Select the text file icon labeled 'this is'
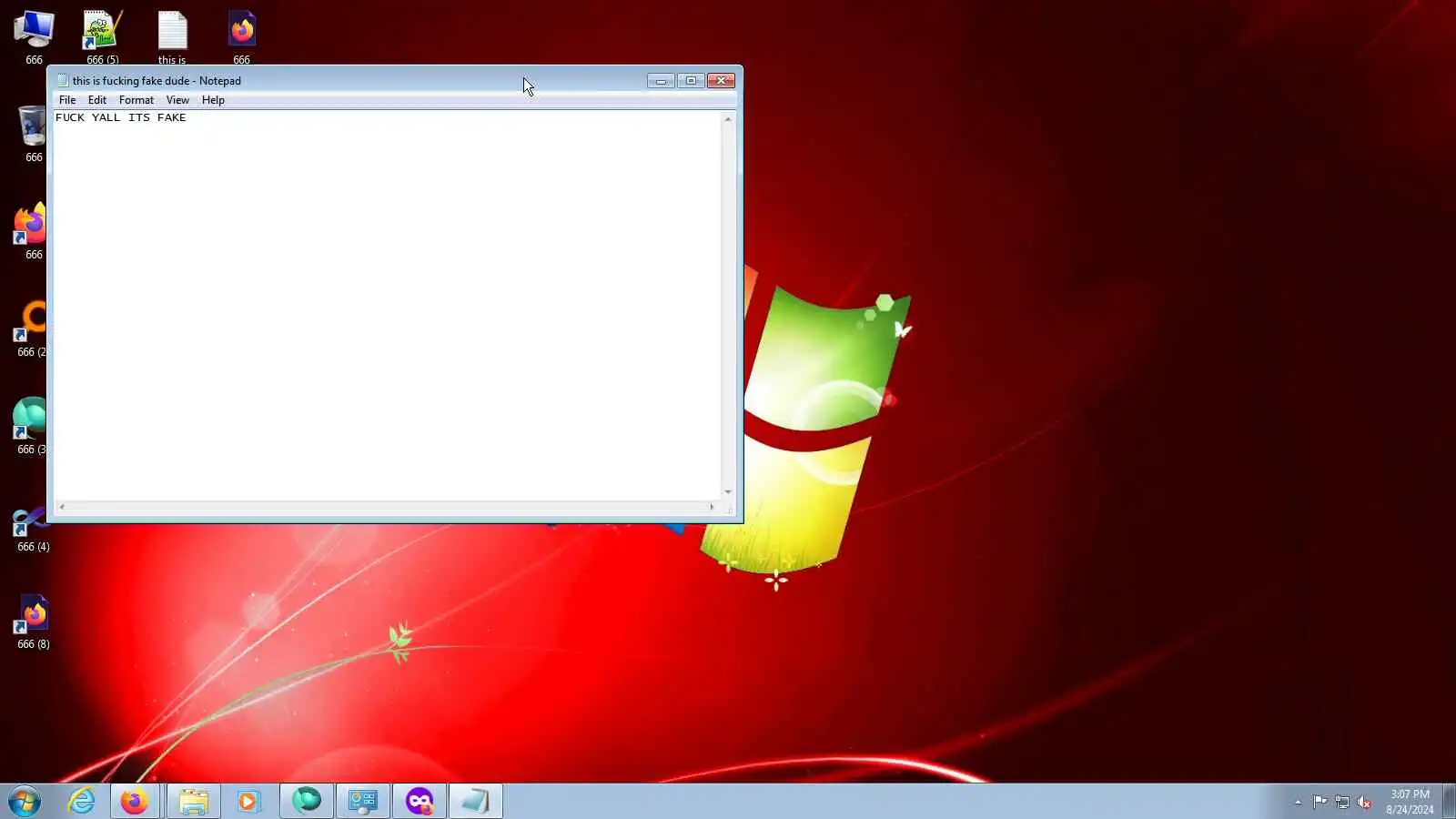 172,36
